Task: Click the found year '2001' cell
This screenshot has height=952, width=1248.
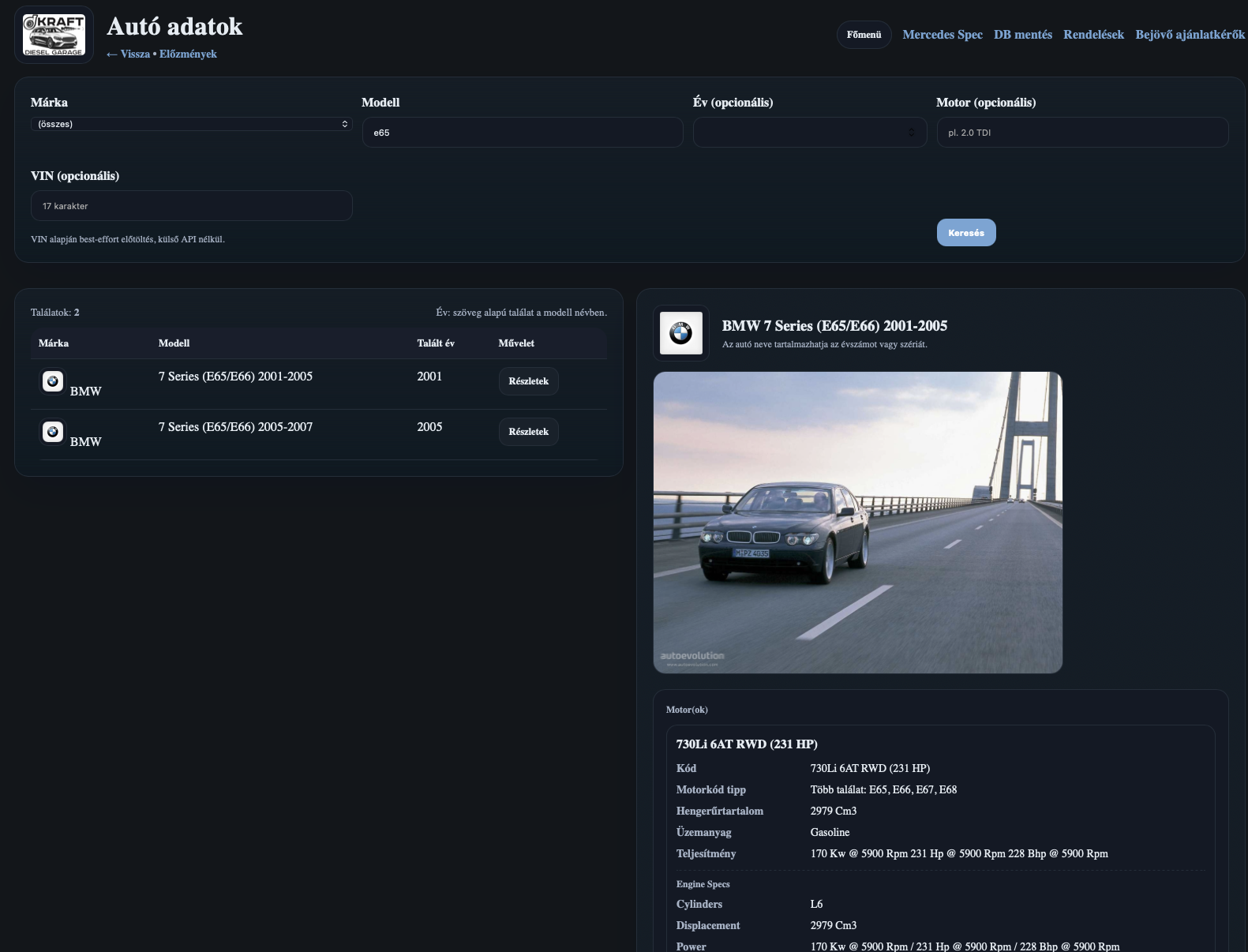Action: (429, 377)
